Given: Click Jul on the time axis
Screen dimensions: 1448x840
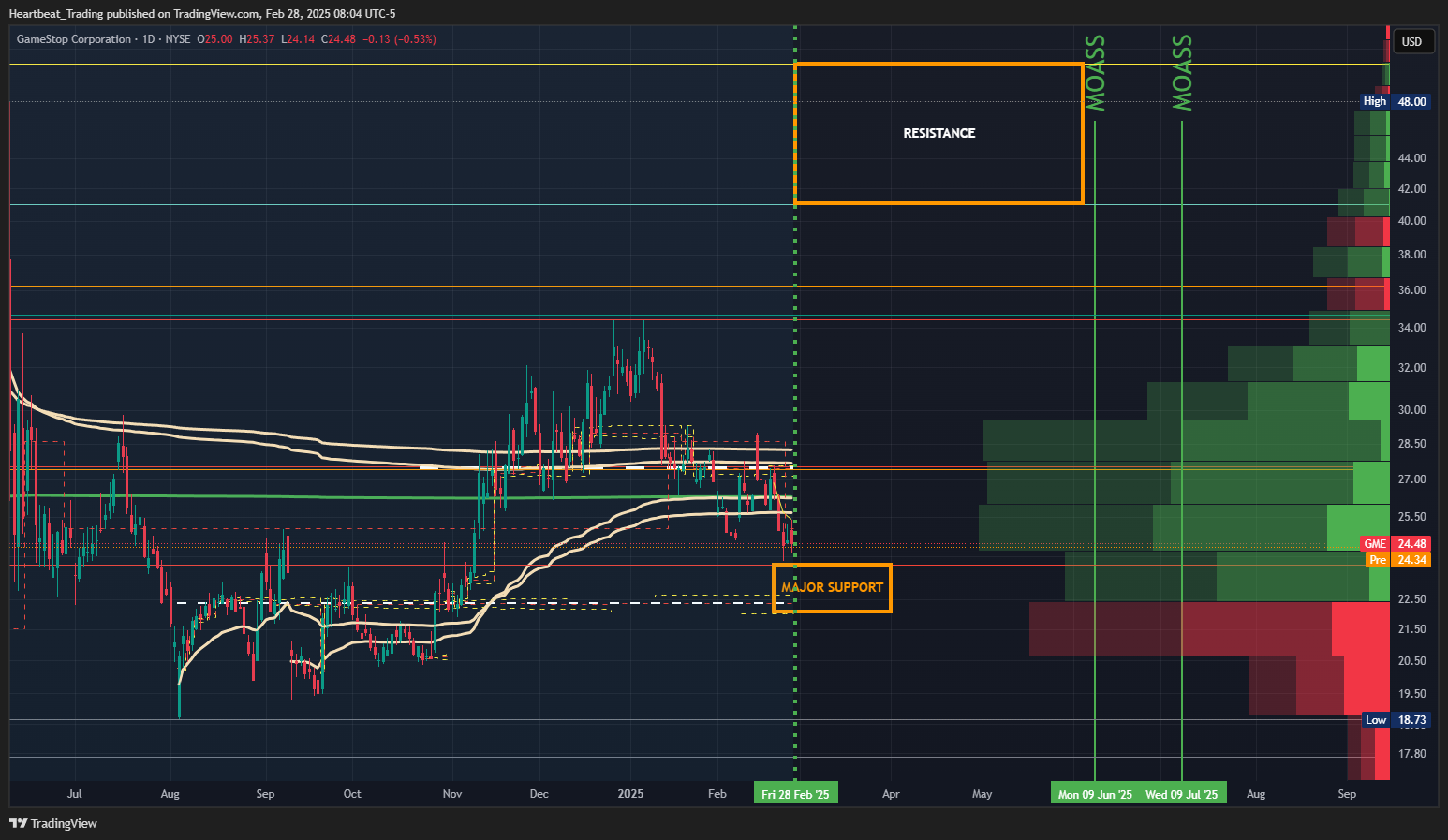Looking at the screenshot, I should [x=75, y=794].
